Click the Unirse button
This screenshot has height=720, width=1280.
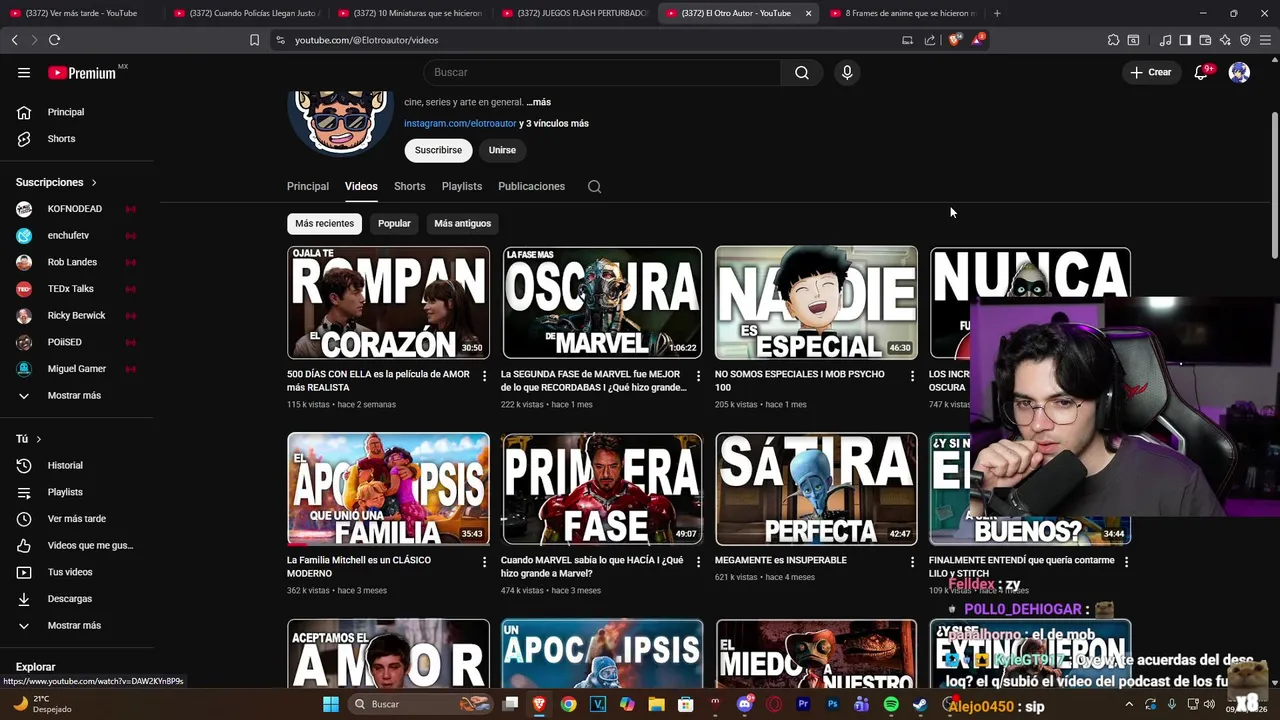(x=502, y=150)
